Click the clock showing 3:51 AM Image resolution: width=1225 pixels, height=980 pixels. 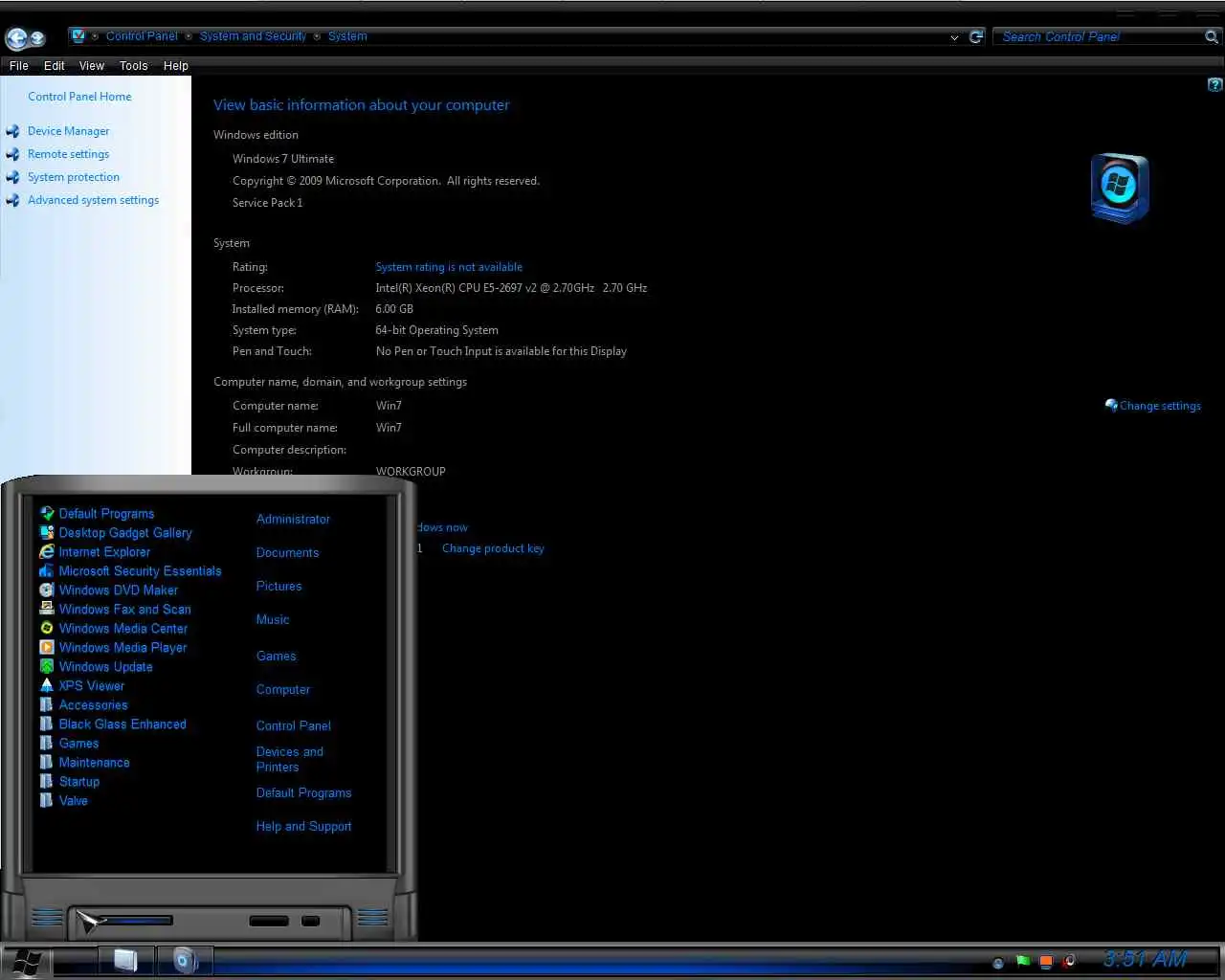[1145, 959]
